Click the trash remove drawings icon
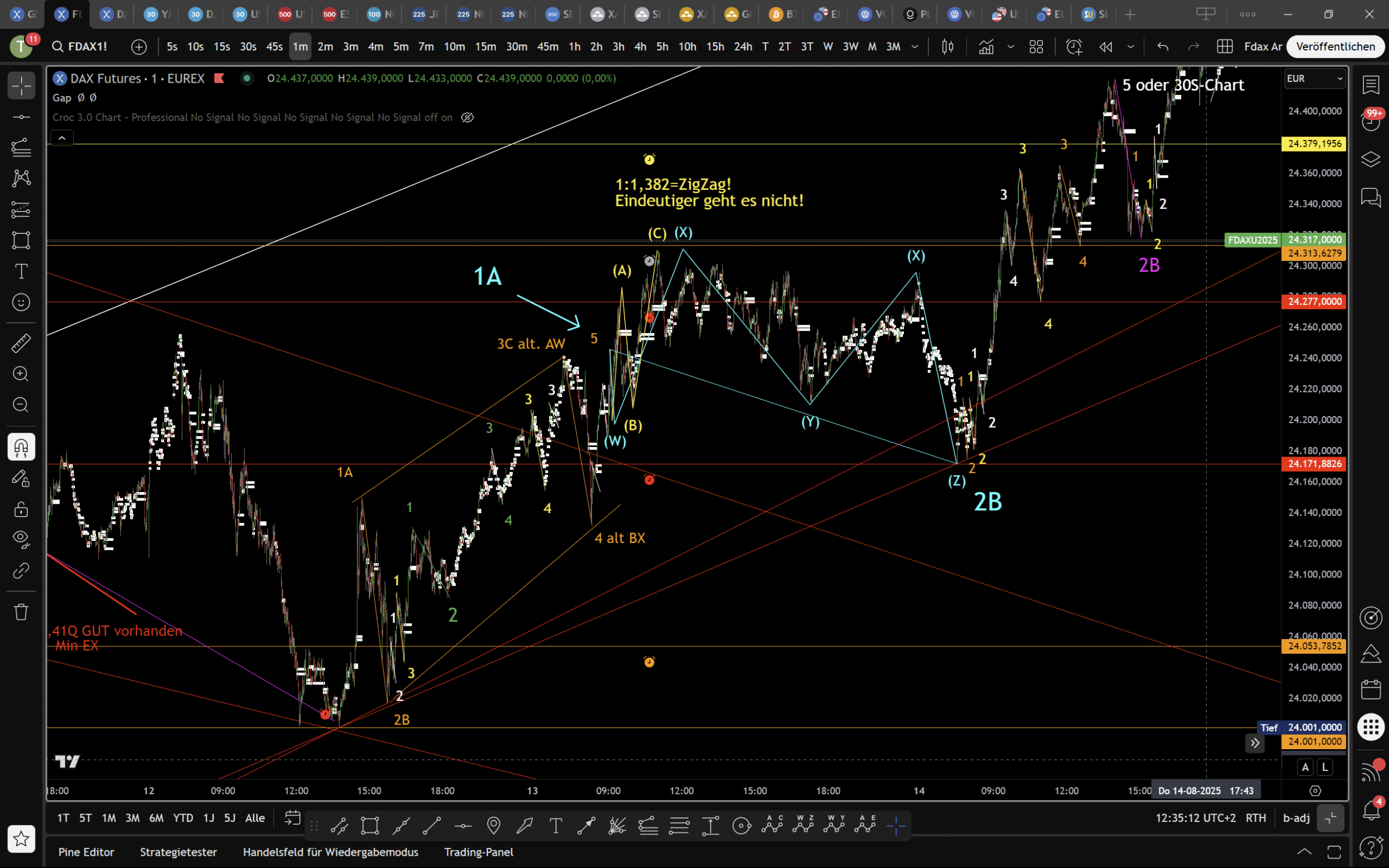The width and height of the screenshot is (1389, 868). tap(21, 611)
